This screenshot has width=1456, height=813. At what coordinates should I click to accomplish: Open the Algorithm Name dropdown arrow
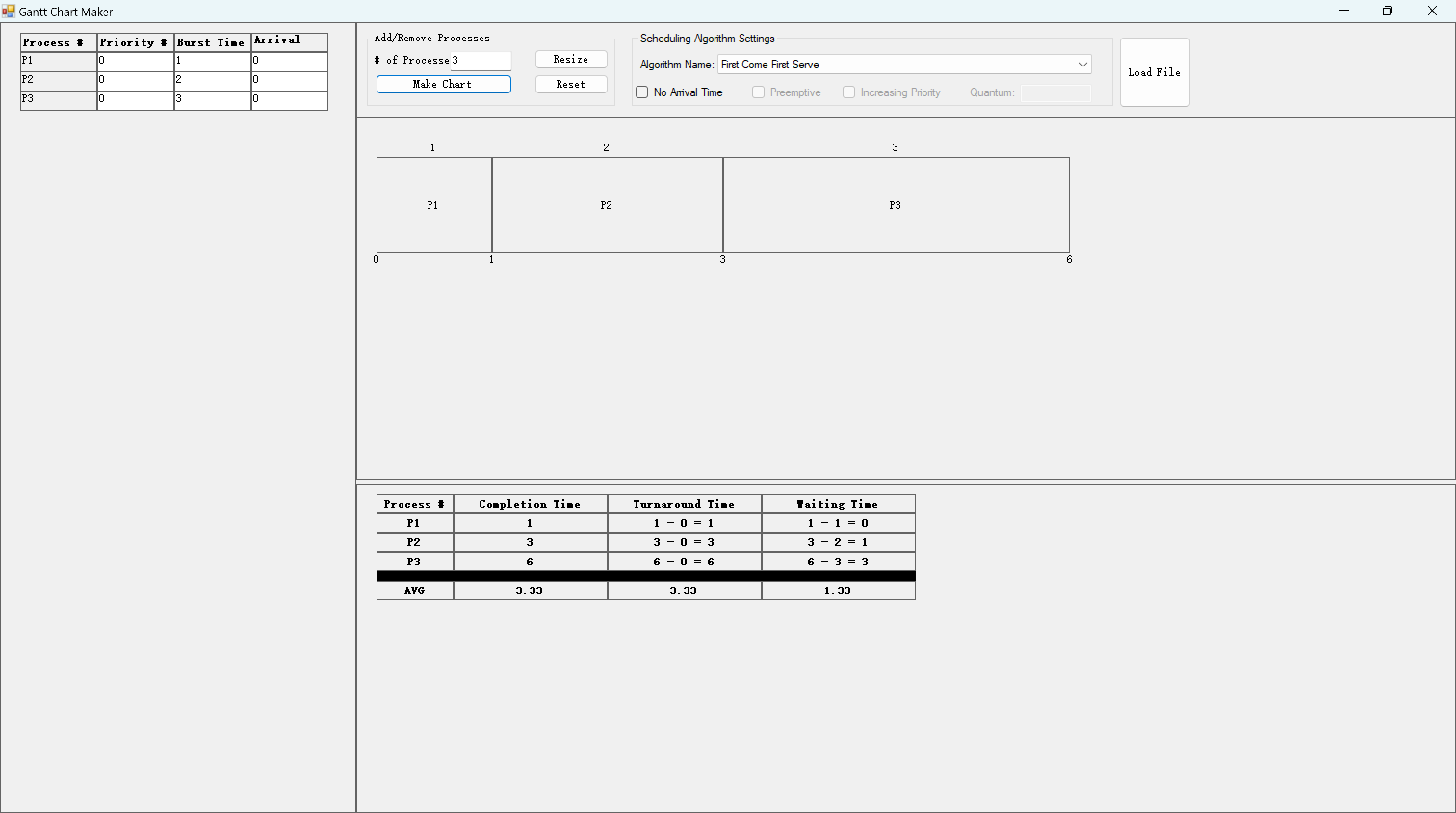pyautogui.click(x=1082, y=65)
